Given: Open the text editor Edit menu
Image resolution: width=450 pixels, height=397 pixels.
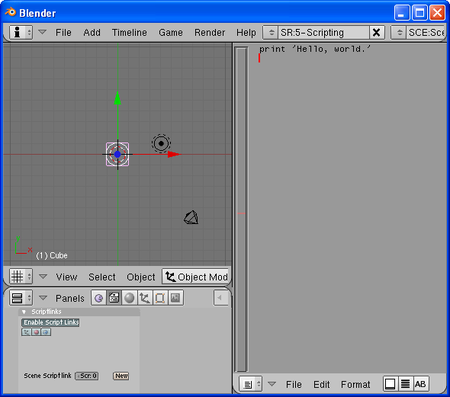Looking at the screenshot, I should pos(321,385).
